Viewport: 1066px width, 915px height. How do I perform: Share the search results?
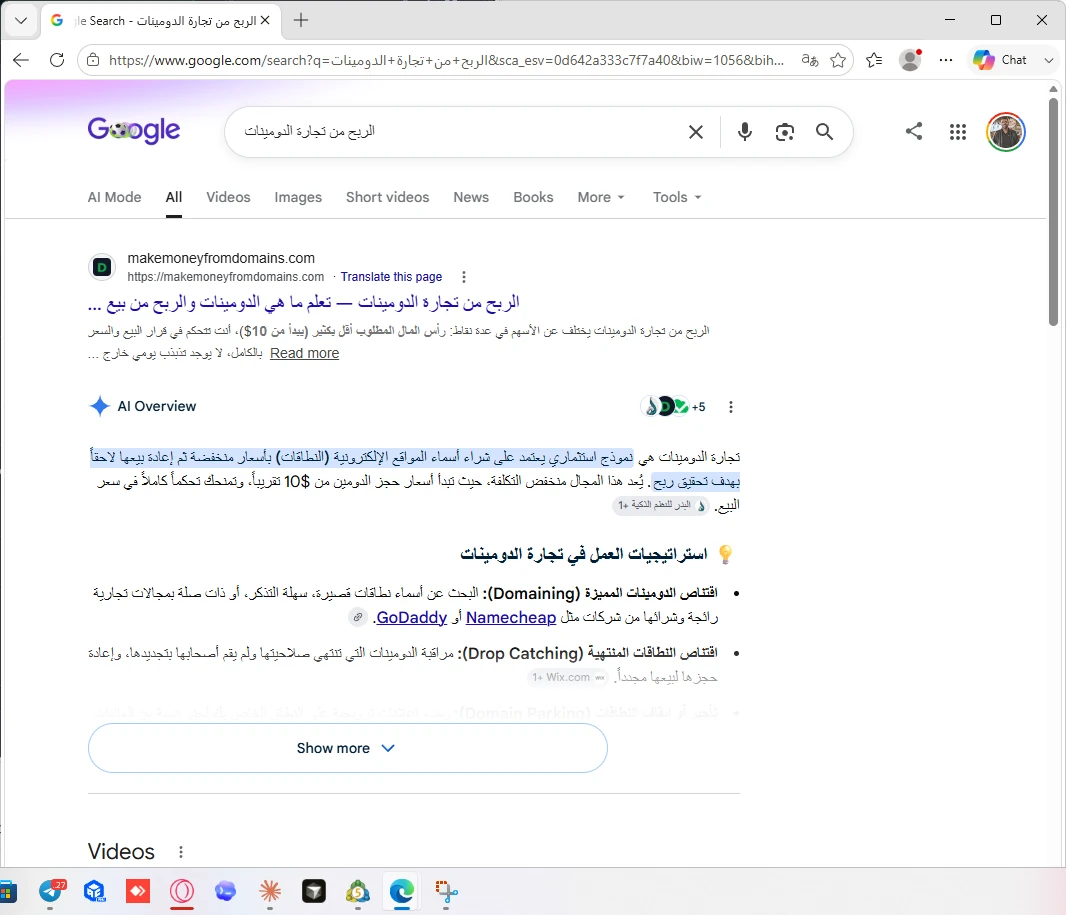(914, 131)
